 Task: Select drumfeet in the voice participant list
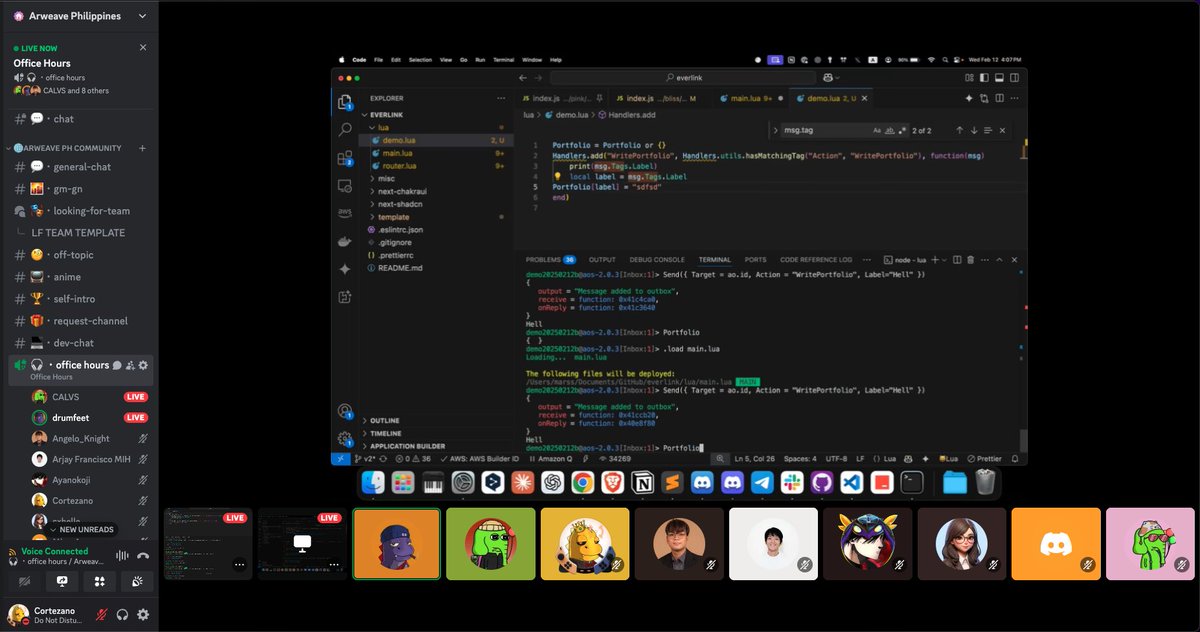(89, 418)
